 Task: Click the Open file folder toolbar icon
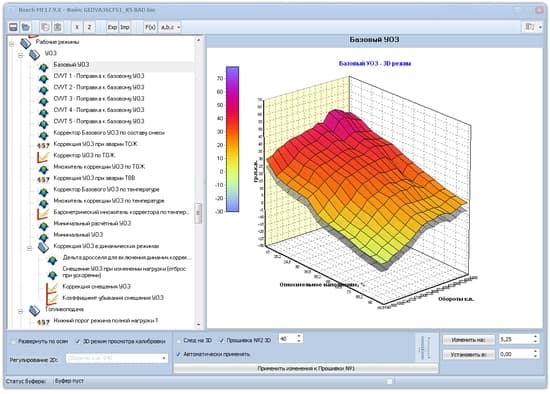26,27
